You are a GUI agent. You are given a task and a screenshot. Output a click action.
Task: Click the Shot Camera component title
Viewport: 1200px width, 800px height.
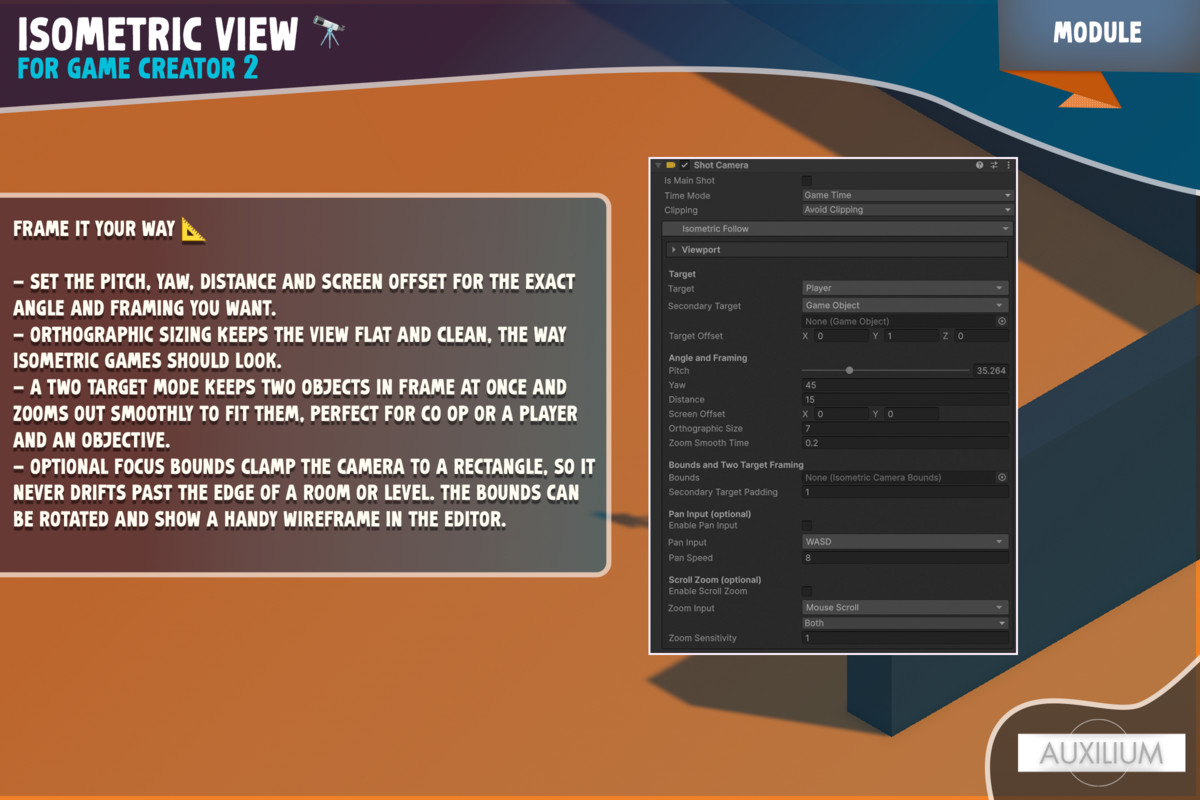[720, 165]
